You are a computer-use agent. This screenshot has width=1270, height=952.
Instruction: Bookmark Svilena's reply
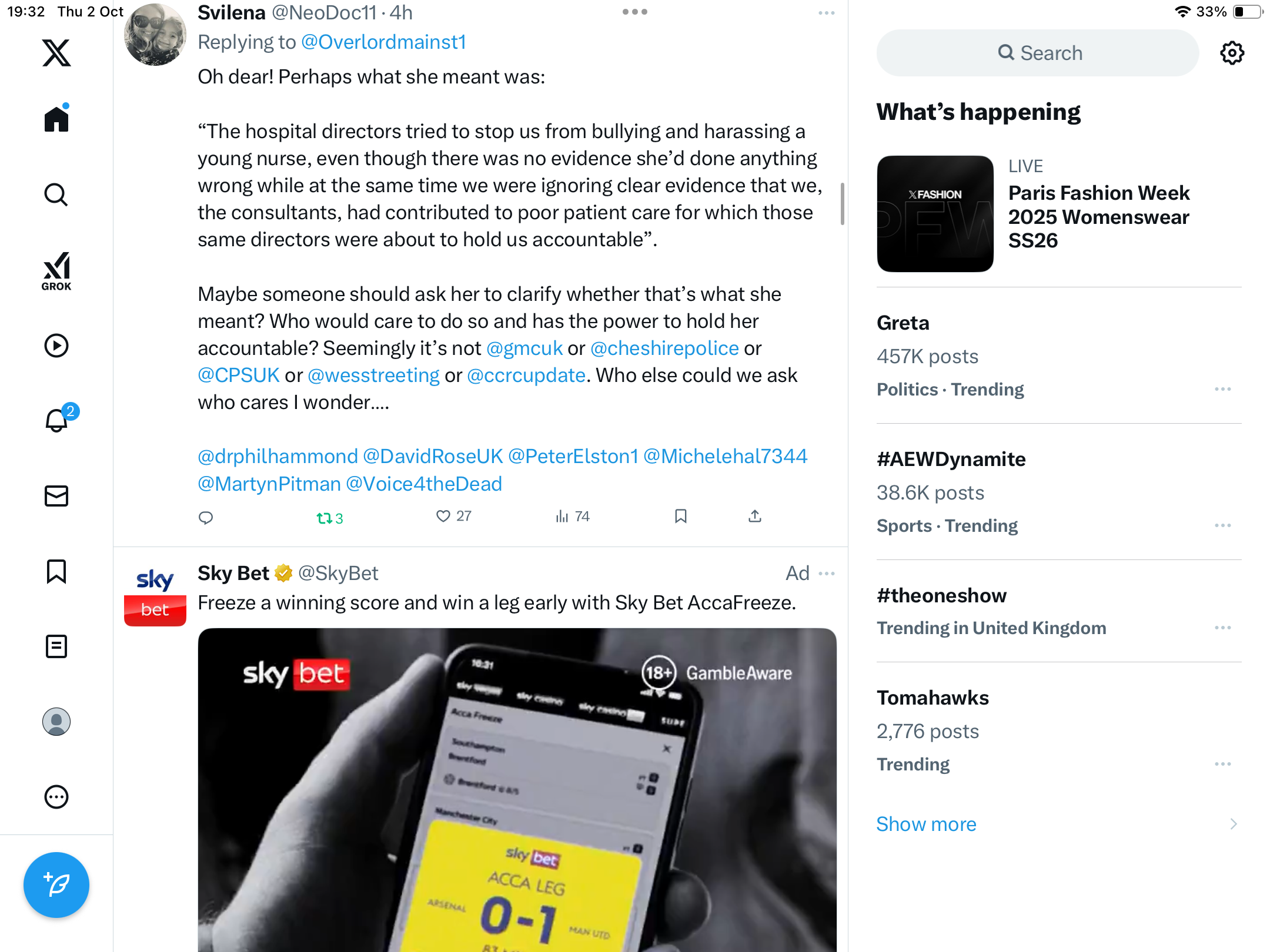point(681,516)
